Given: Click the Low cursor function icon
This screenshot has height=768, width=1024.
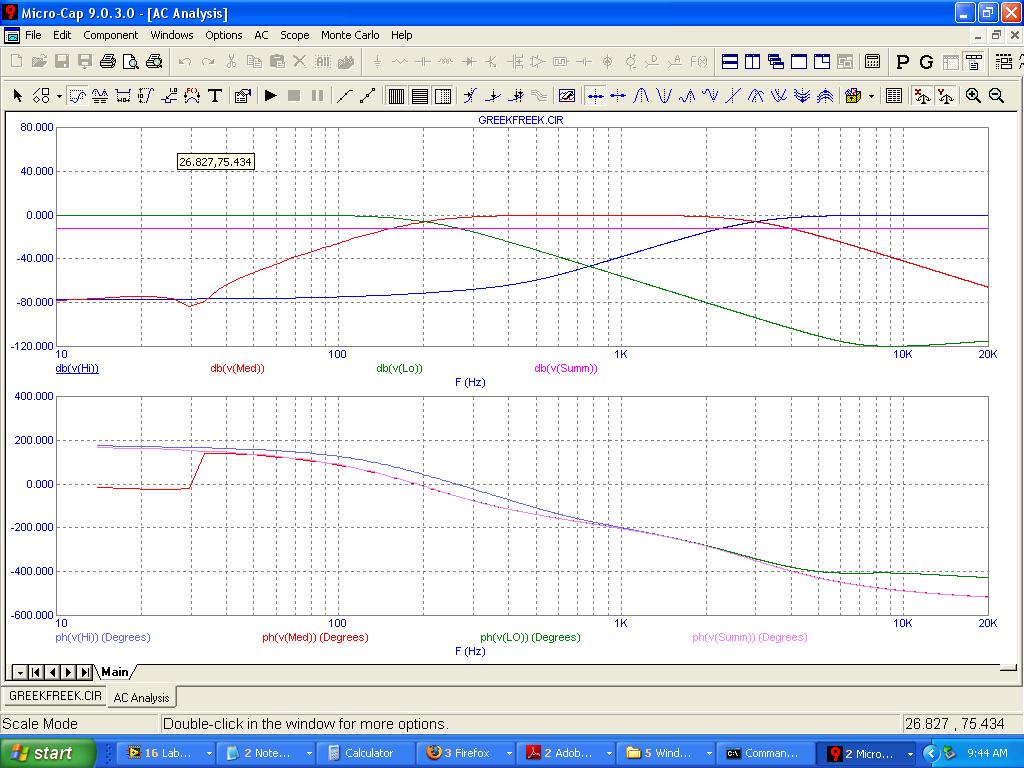Looking at the screenshot, I should tap(710, 96).
